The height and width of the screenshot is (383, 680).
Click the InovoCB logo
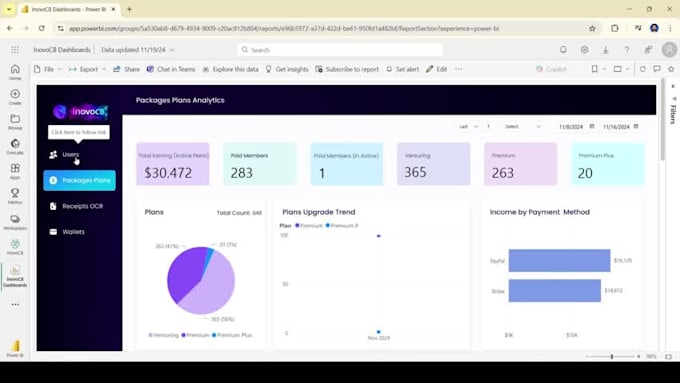pos(80,111)
